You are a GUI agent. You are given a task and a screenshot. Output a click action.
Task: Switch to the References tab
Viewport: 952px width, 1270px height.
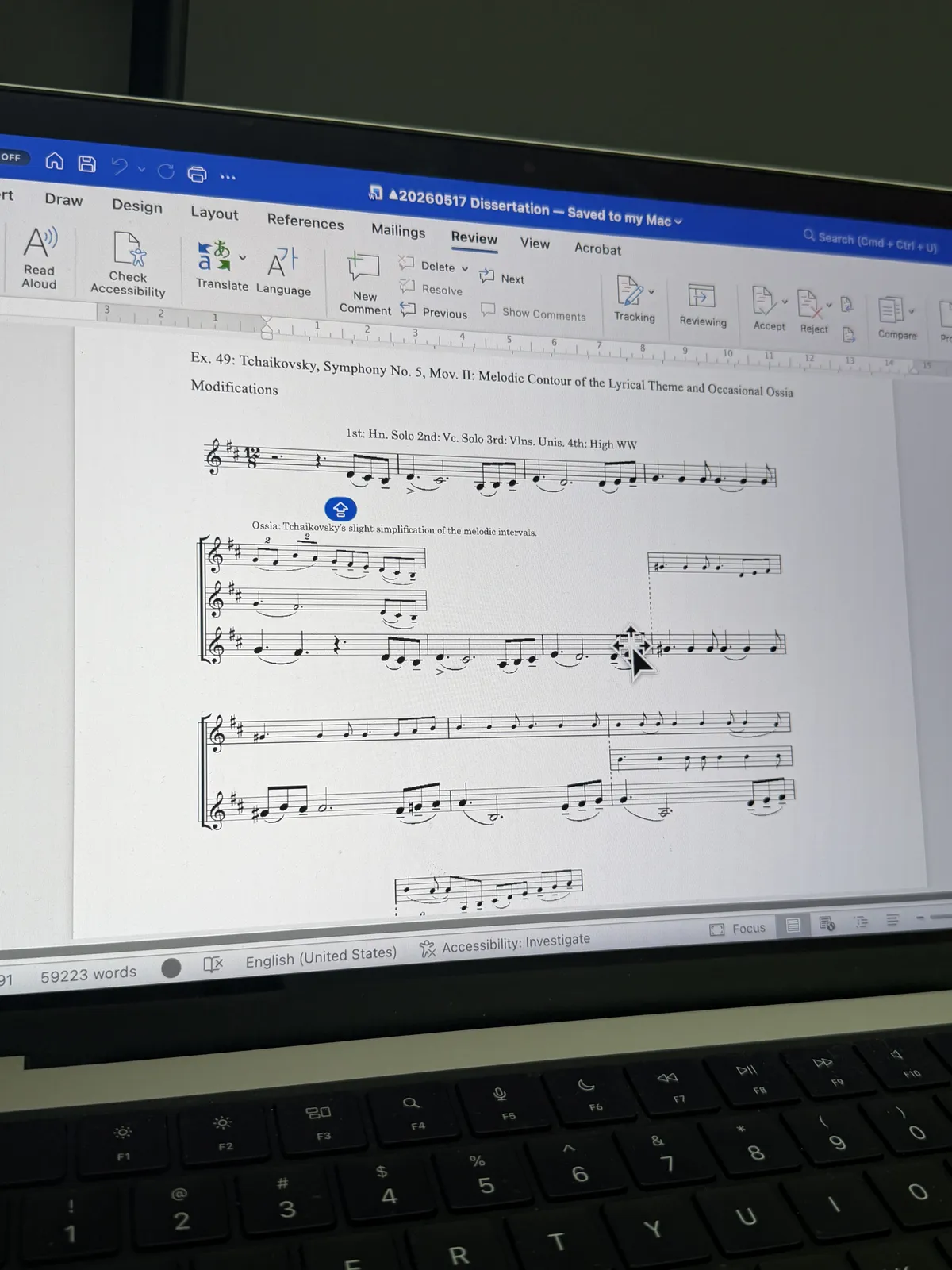pos(305,221)
